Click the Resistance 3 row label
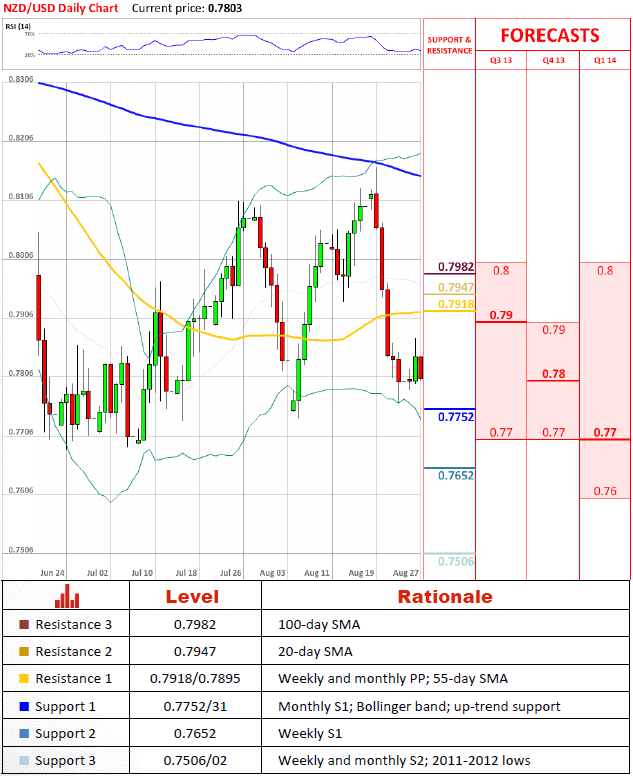 click(74, 625)
